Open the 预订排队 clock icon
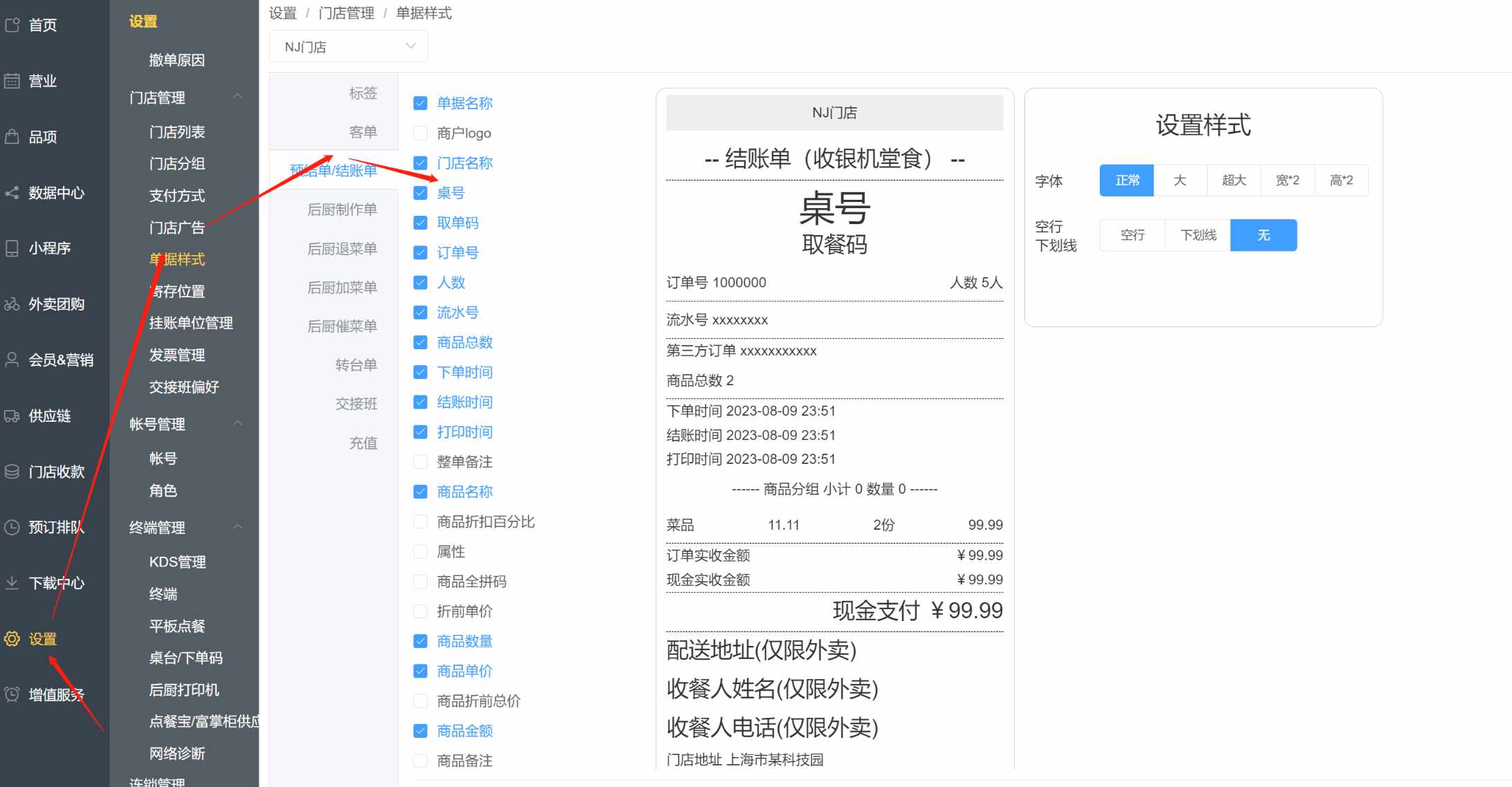 [x=12, y=527]
